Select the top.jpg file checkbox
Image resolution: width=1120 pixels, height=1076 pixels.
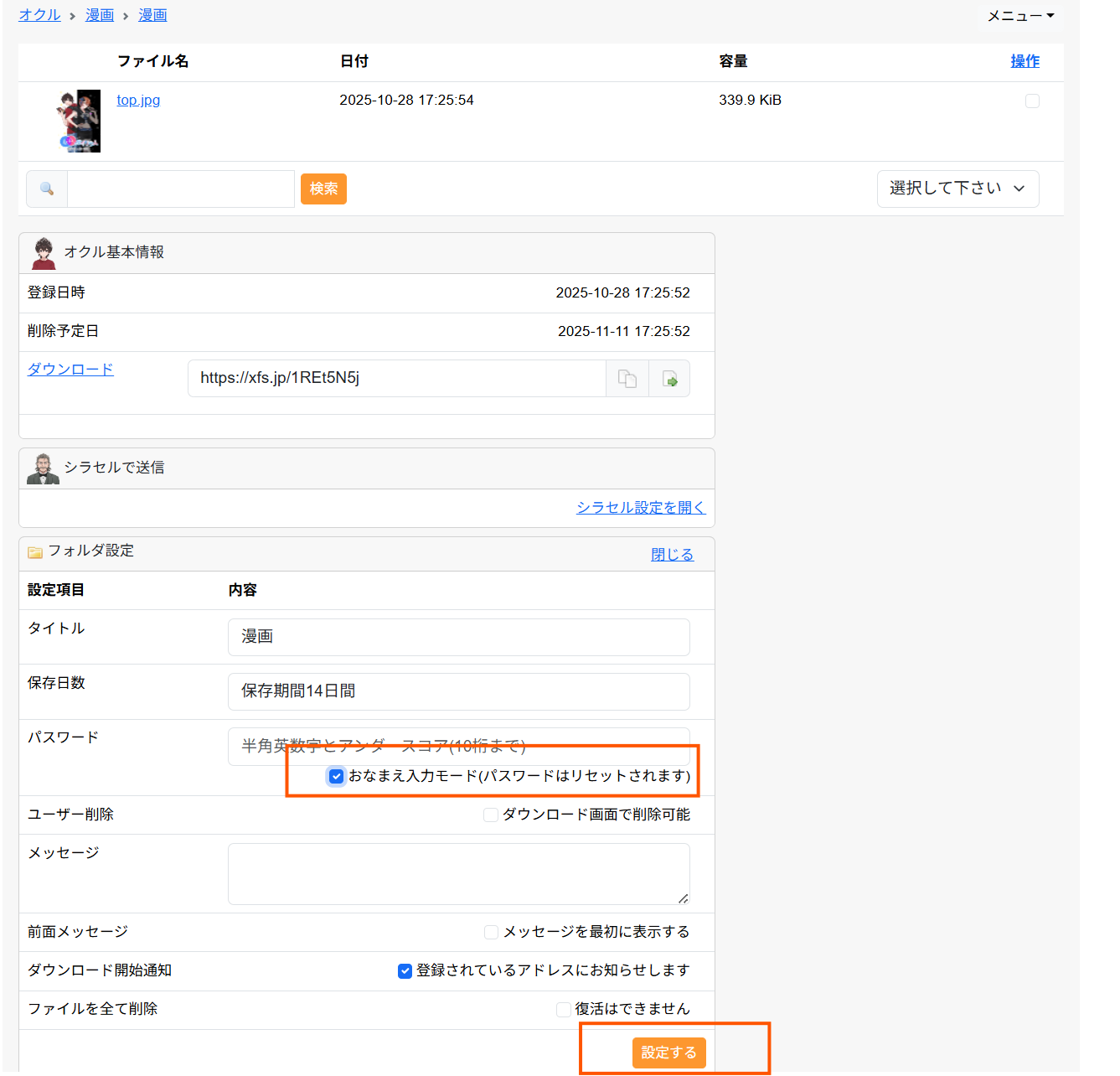pos(1032,101)
